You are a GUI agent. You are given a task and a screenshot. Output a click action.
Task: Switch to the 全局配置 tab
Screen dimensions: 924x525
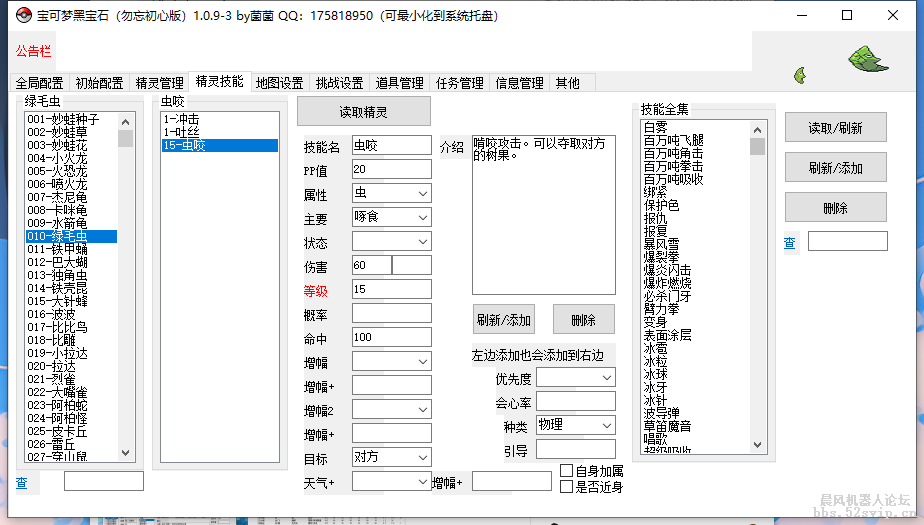[x=39, y=83]
